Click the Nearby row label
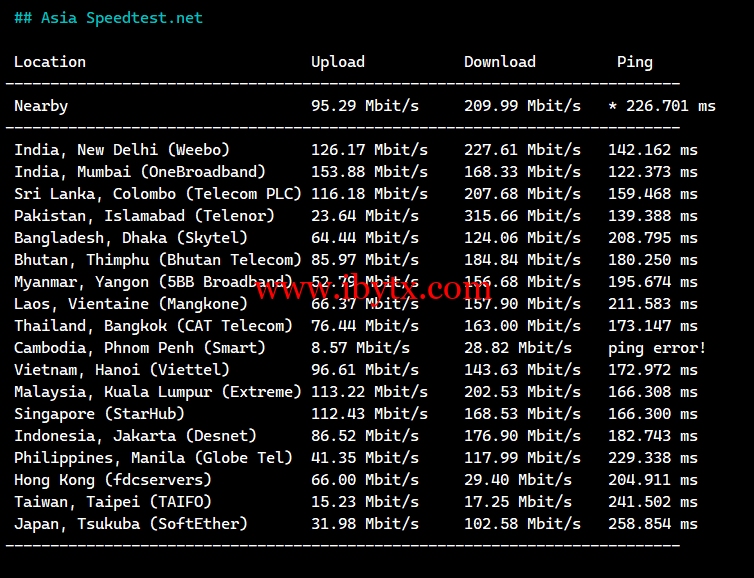Viewport: 754px width, 578px height. pos(41,106)
